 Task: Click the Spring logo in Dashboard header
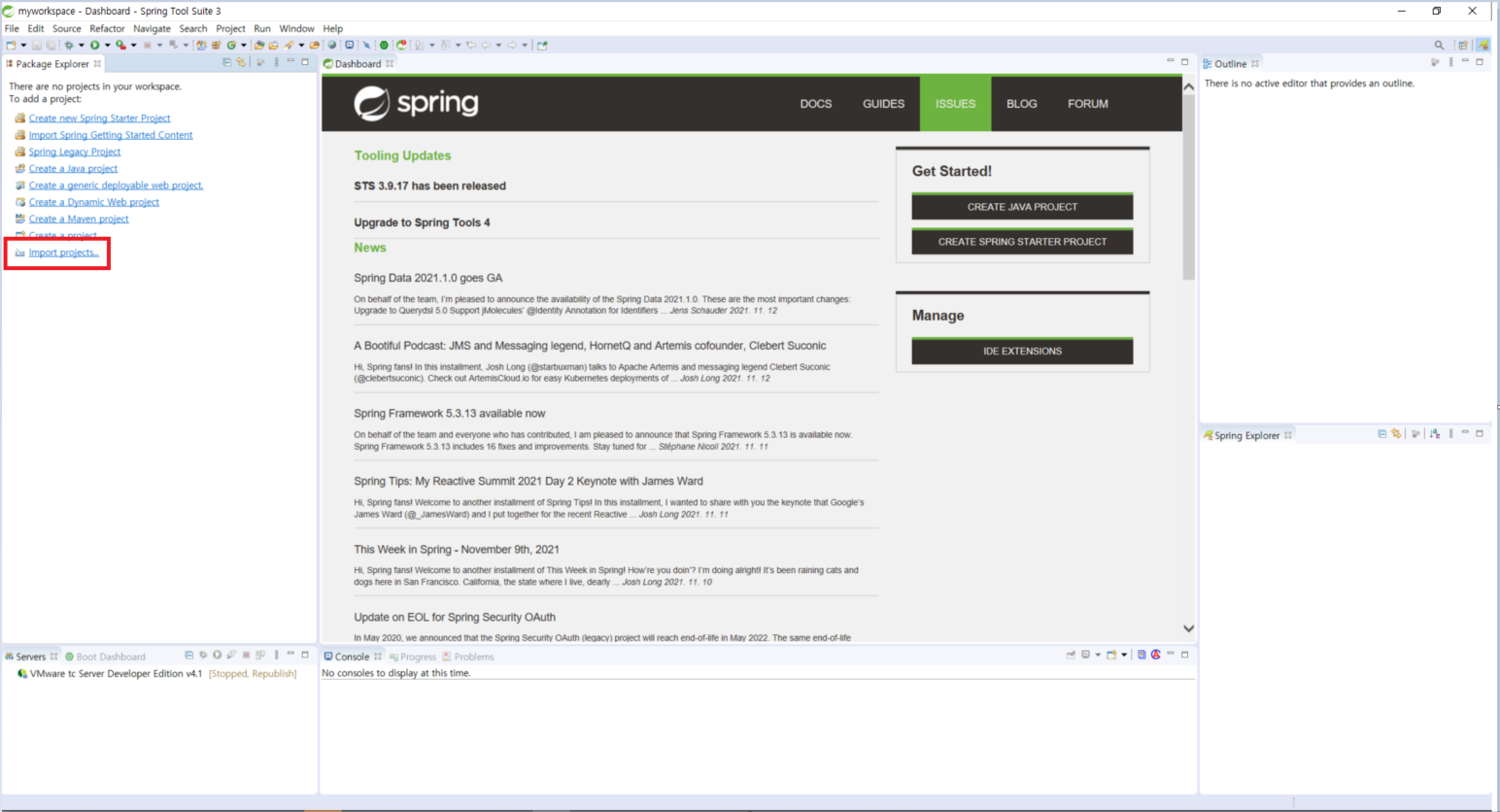click(x=416, y=103)
